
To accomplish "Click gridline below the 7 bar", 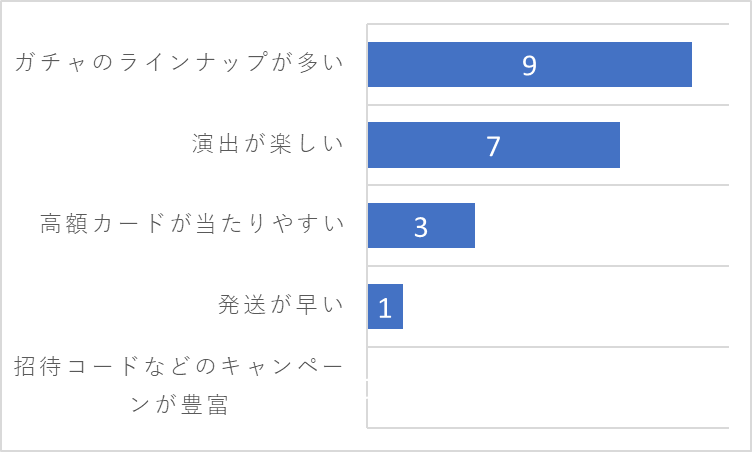I will (548, 185).
